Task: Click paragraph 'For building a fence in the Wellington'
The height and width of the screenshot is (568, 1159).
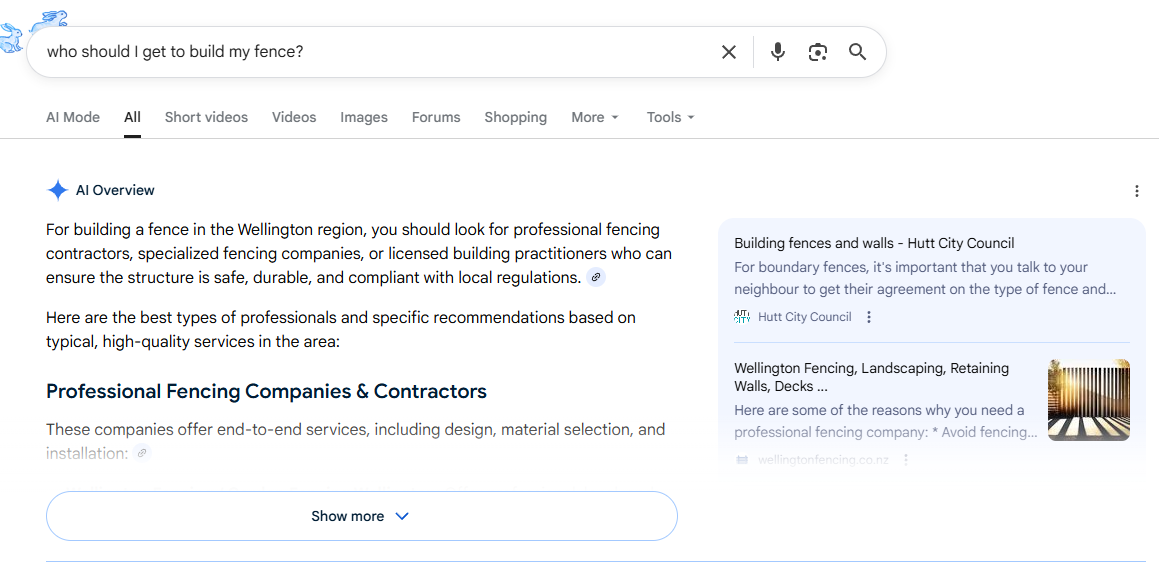Action: [359, 254]
